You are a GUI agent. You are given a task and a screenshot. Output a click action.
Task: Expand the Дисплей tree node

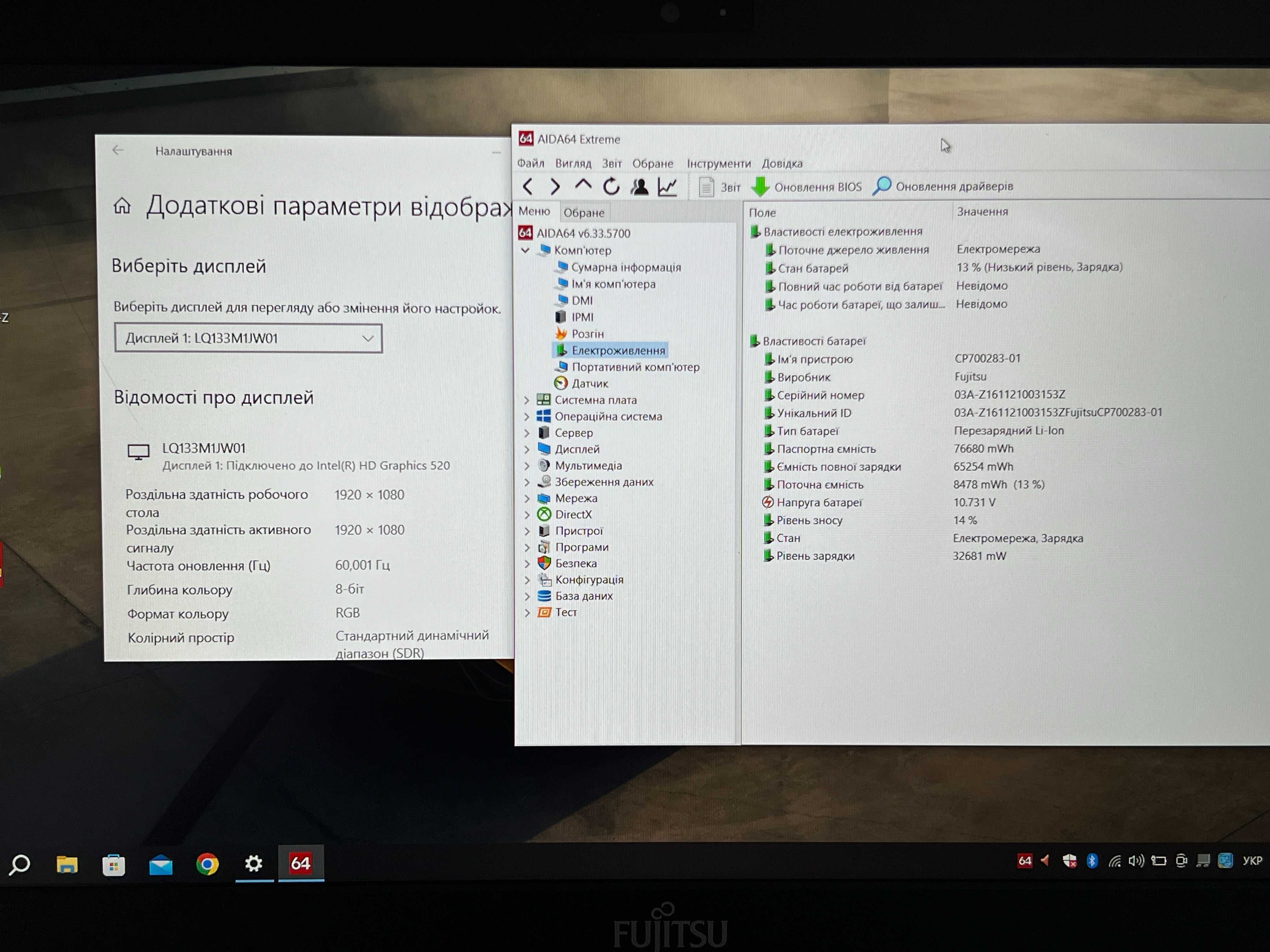(x=526, y=449)
